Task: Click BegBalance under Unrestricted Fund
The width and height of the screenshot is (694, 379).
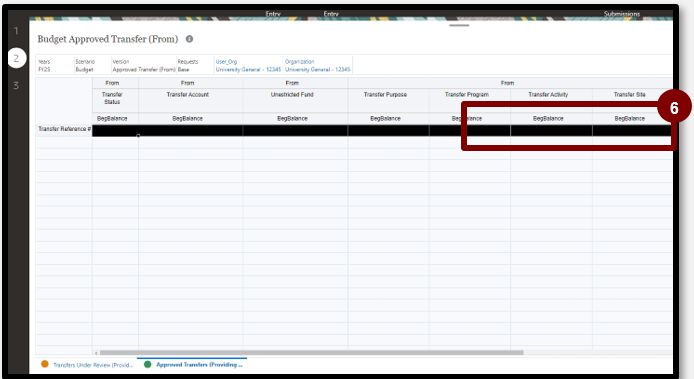Action: point(292,119)
